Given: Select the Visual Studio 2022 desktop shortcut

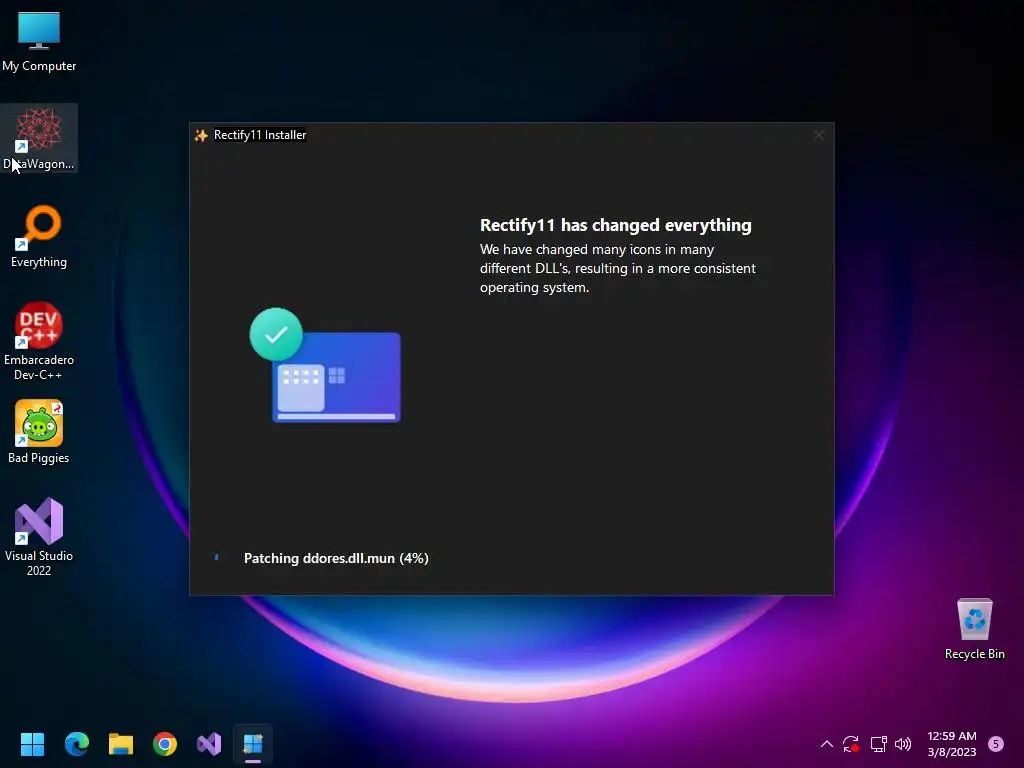Looking at the screenshot, I should (x=39, y=537).
